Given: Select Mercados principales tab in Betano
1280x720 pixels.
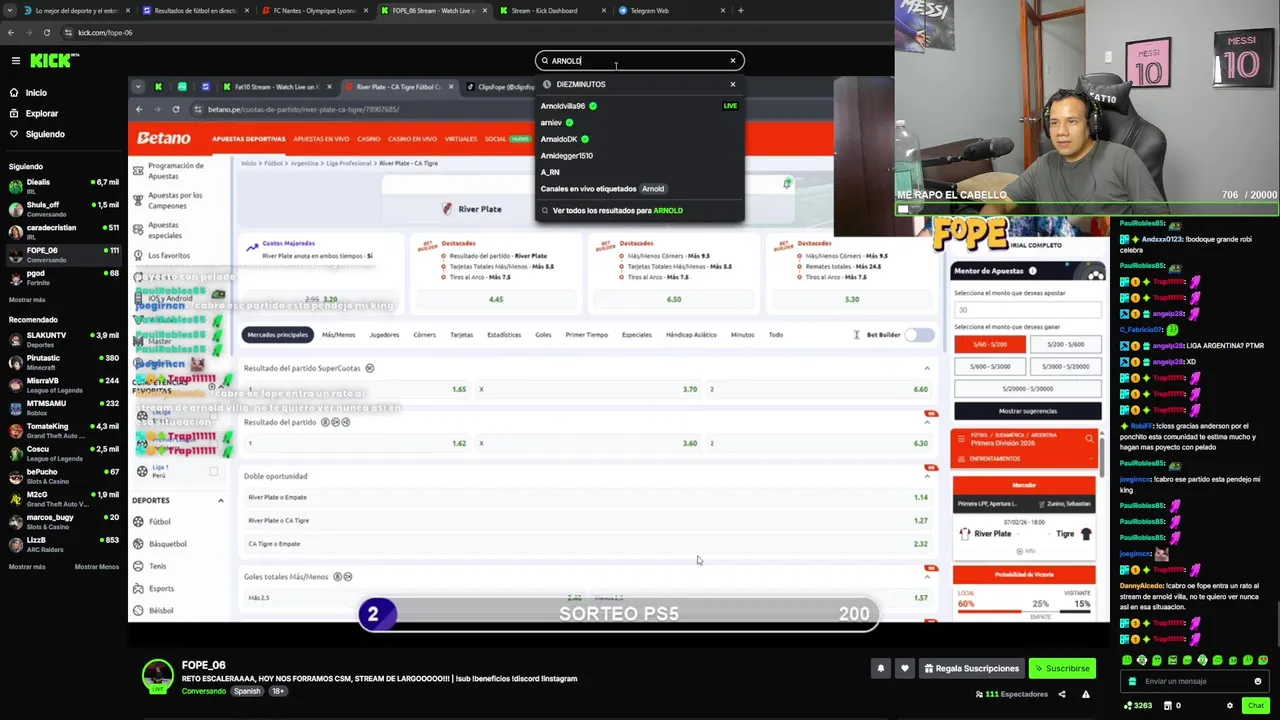Looking at the screenshot, I should pos(278,335).
